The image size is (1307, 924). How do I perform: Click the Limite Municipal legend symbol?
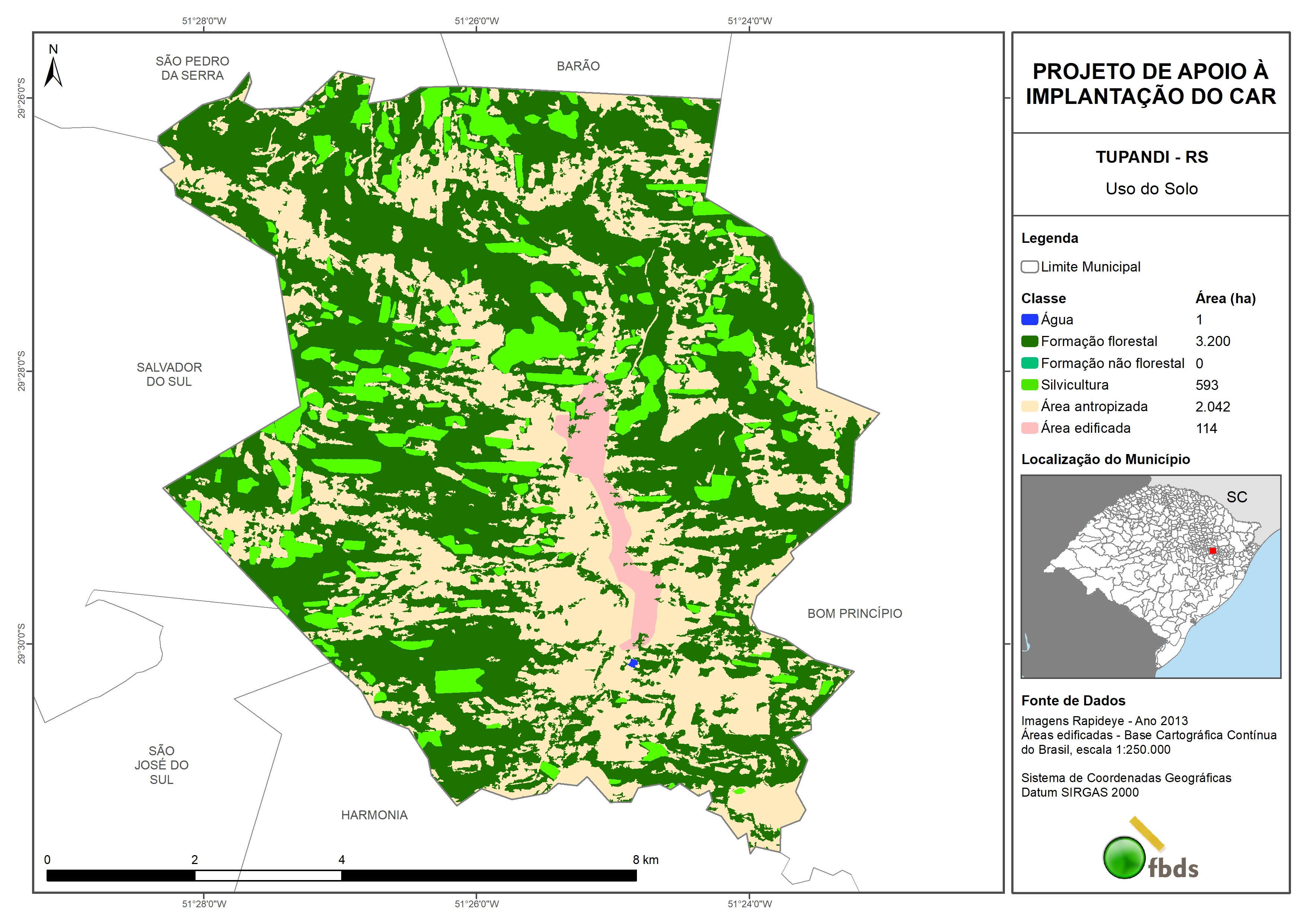coord(1029,267)
